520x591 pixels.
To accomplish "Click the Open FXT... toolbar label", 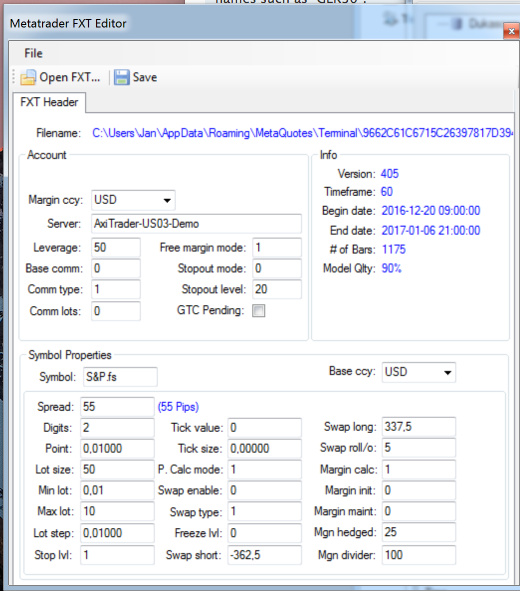I will pos(70,77).
